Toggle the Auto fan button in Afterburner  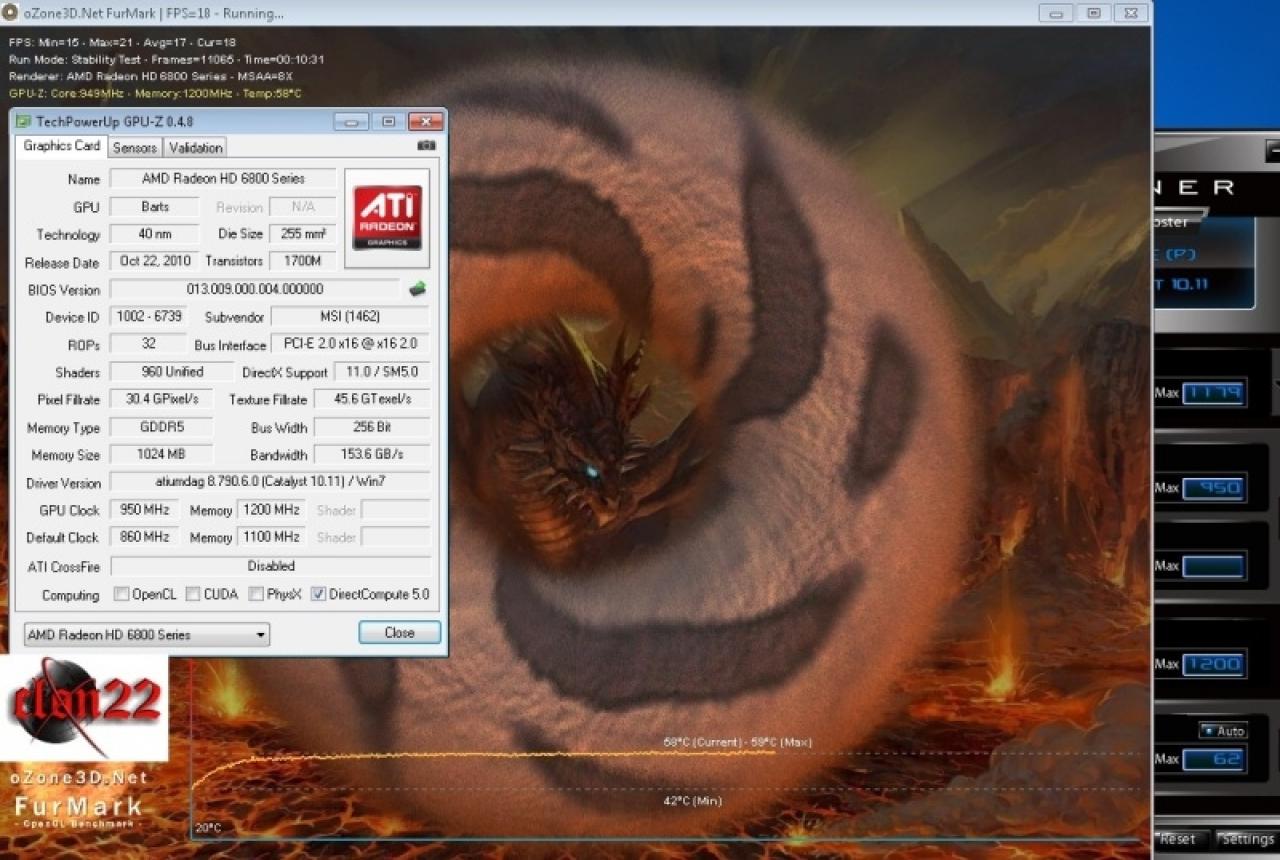click(1224, 731)
